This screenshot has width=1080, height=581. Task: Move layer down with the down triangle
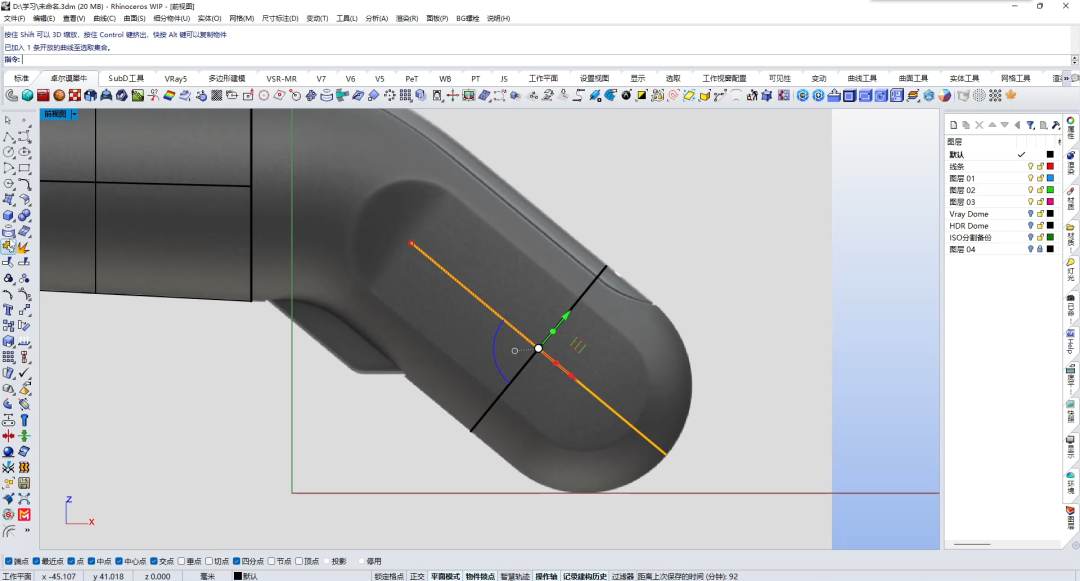pyautogui.click(x=1004, y=125)
